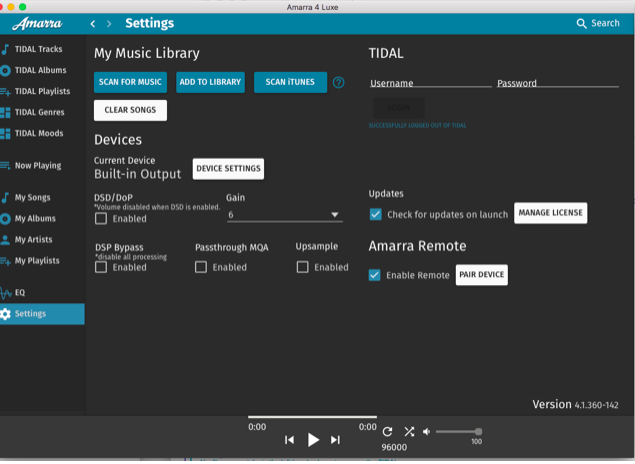The image size is (635, 464).
Task: Enable the DSP Bypass checkbox
Action: pyautogui.click(x=101, y=267)
